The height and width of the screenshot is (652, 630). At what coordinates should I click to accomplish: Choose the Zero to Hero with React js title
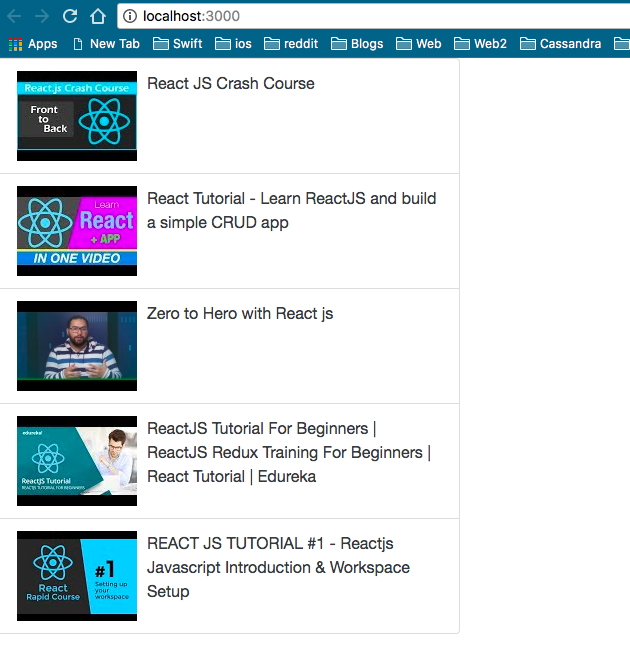pos(240,314)
